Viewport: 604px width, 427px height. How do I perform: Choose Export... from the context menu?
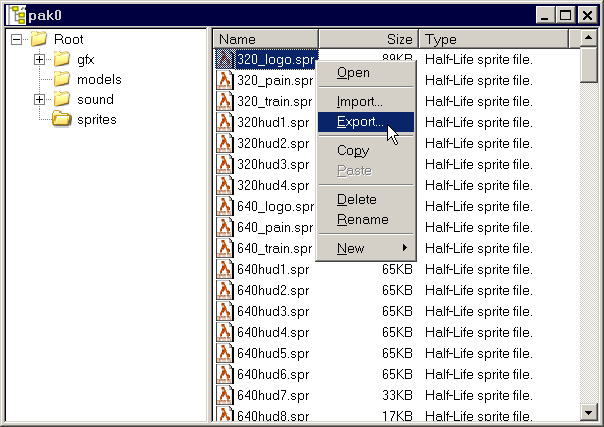[x=359, y=122]
